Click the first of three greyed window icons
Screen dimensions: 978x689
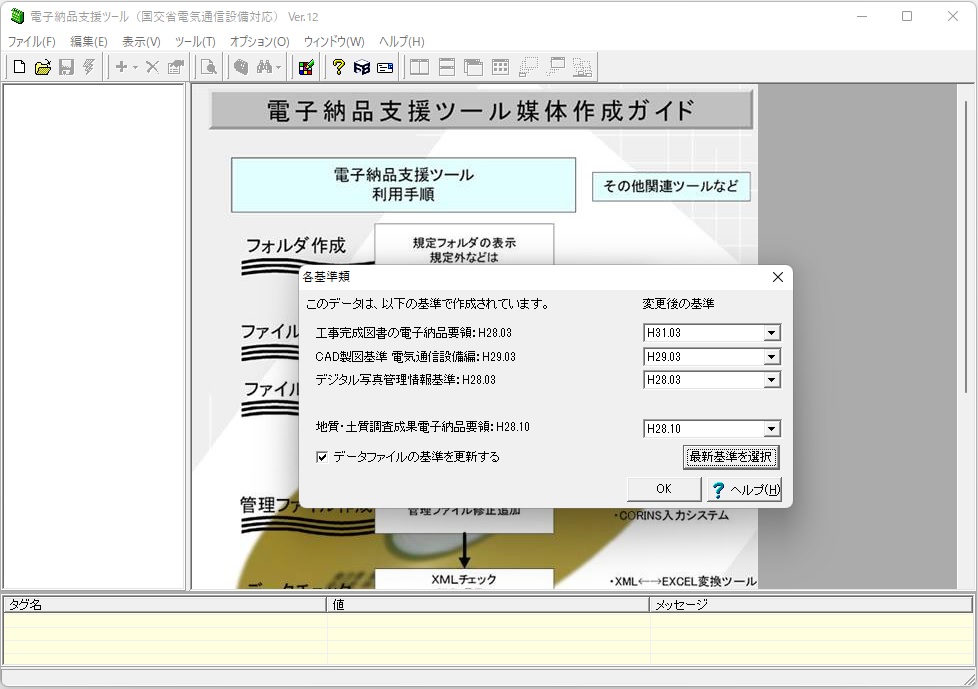coord(528,67)
